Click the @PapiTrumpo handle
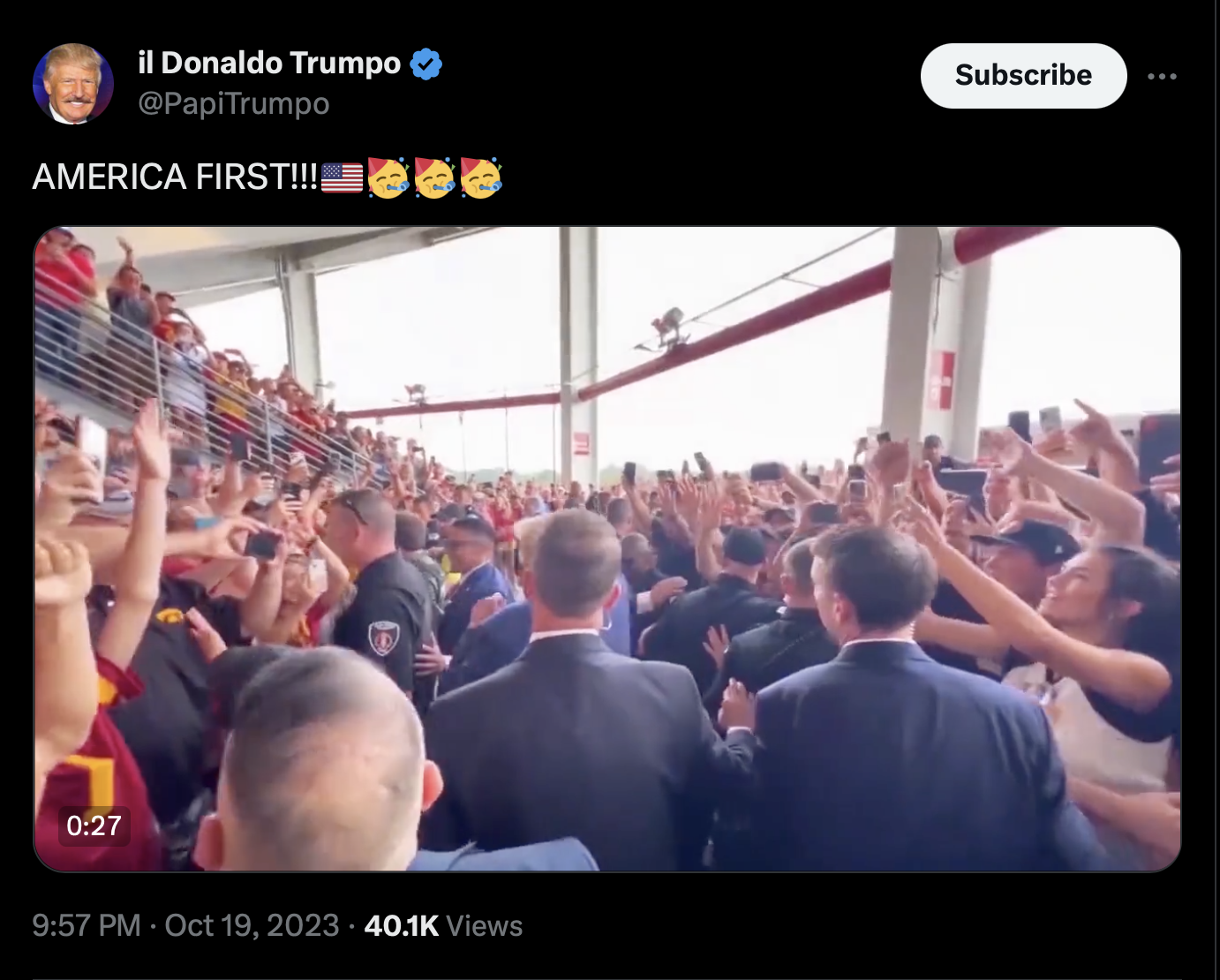Screen dimensions: 1220x980 [x=234, y=103]
